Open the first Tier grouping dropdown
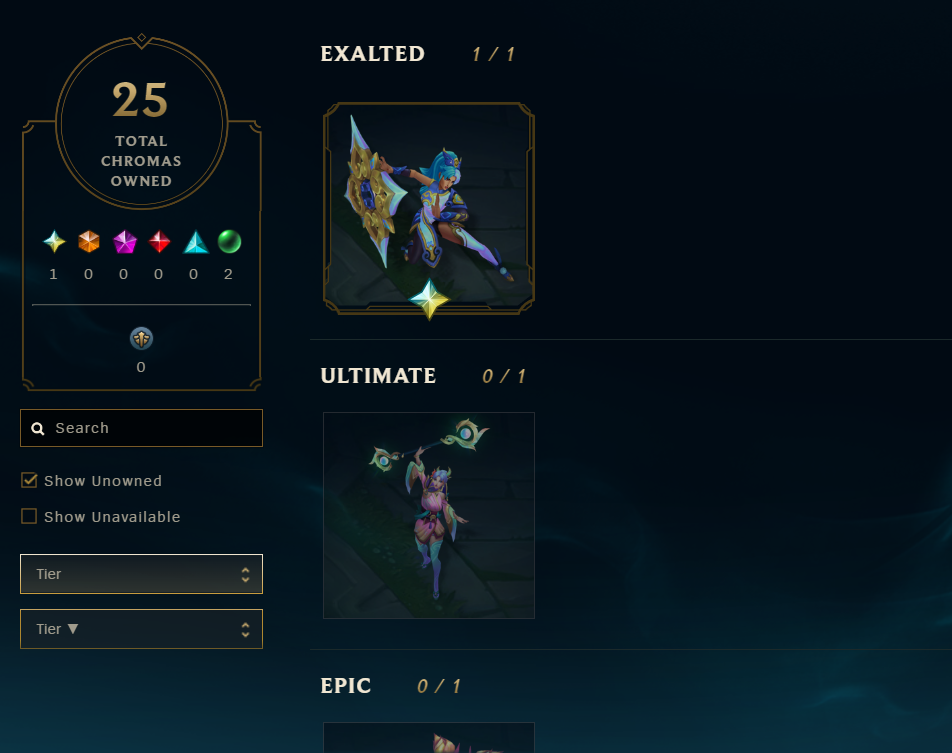This screenshot has width=952, height=753. [x=141, y=574]
